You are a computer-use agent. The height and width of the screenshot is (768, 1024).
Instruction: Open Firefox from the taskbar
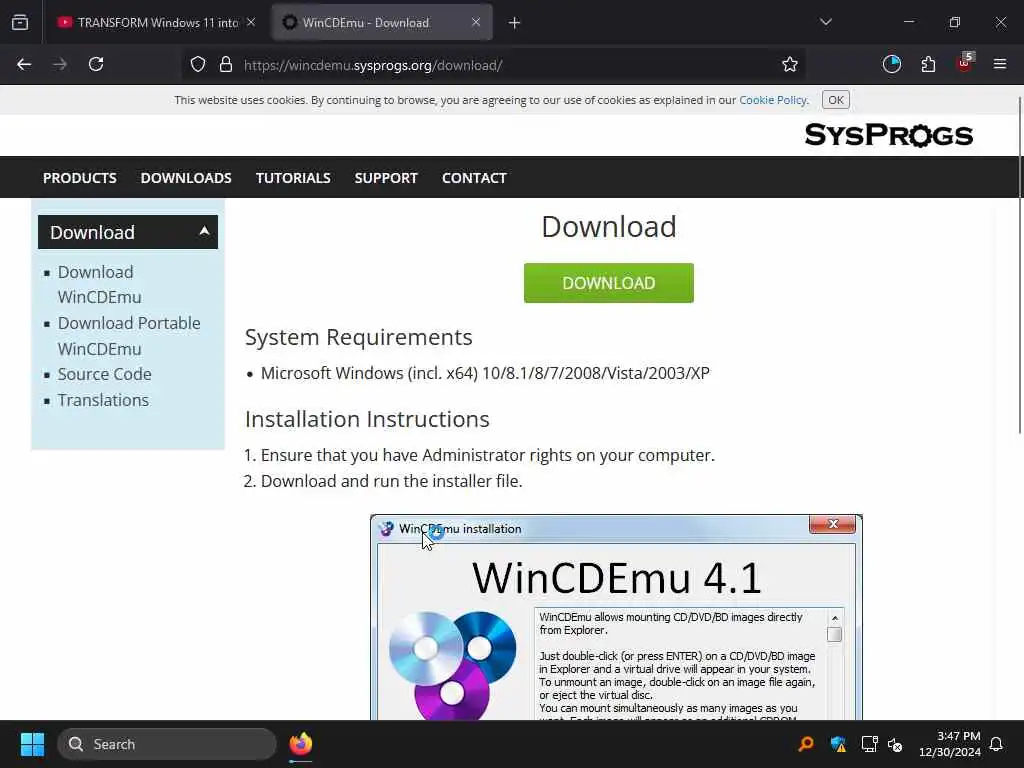300,744
